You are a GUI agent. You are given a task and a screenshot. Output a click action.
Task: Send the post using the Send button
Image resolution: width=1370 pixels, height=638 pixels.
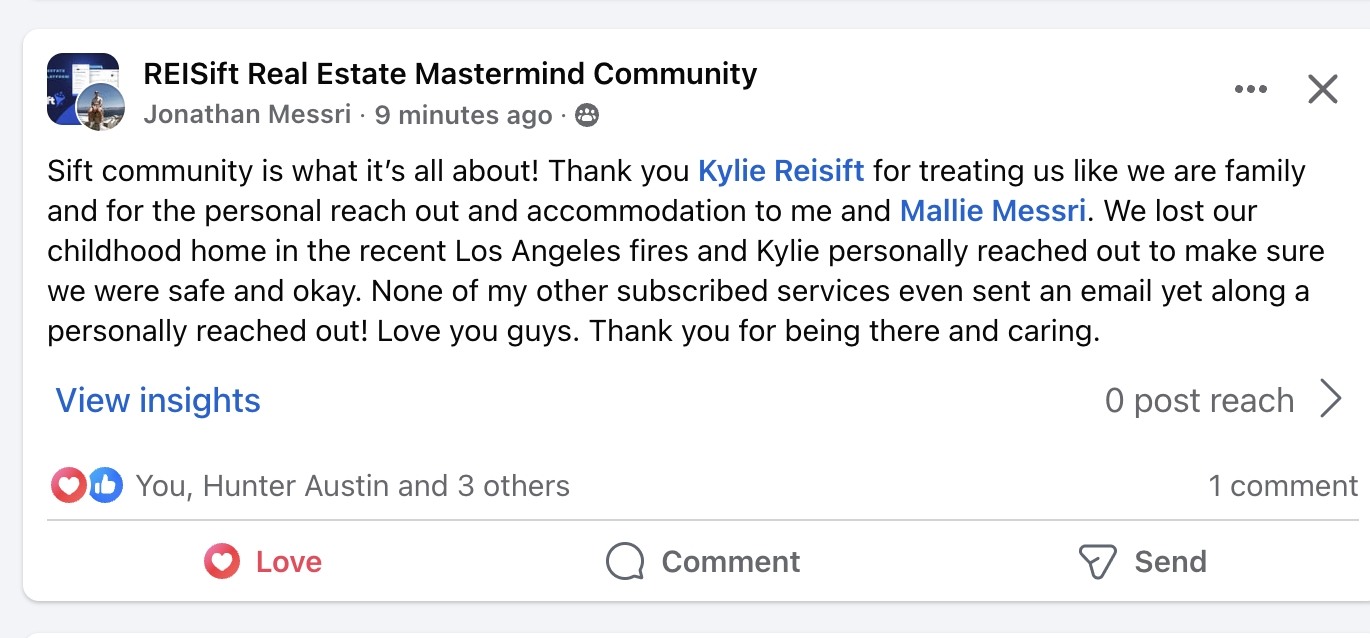click(x=1142, y=562)
